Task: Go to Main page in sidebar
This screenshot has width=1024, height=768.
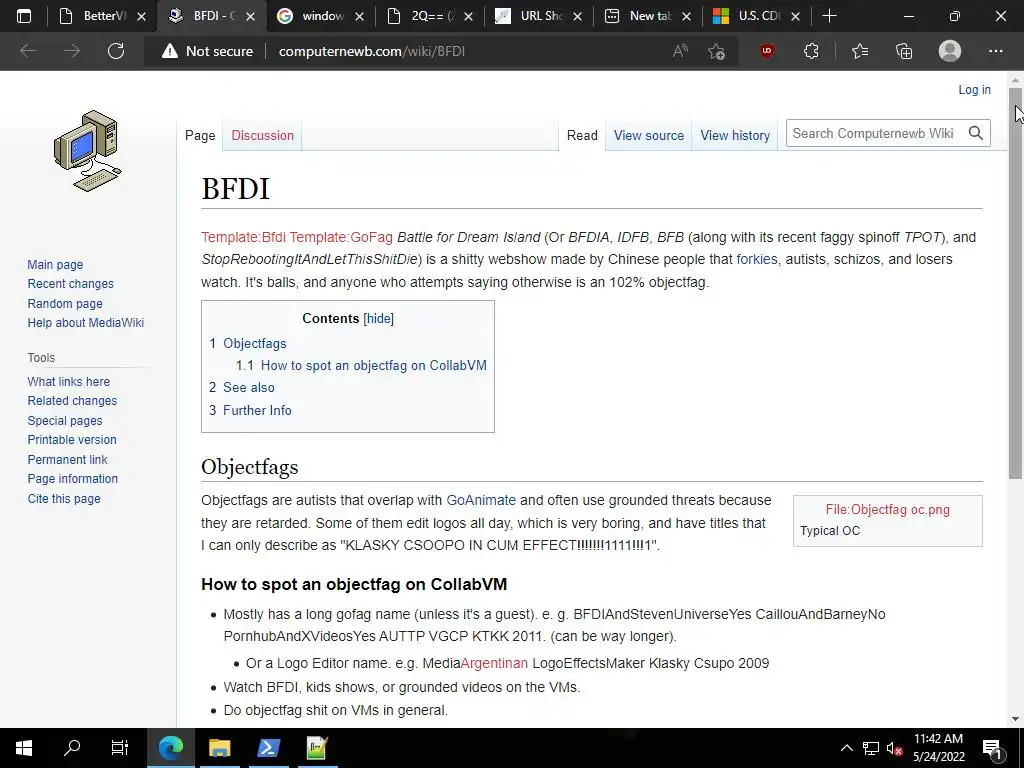Action: 55,264
